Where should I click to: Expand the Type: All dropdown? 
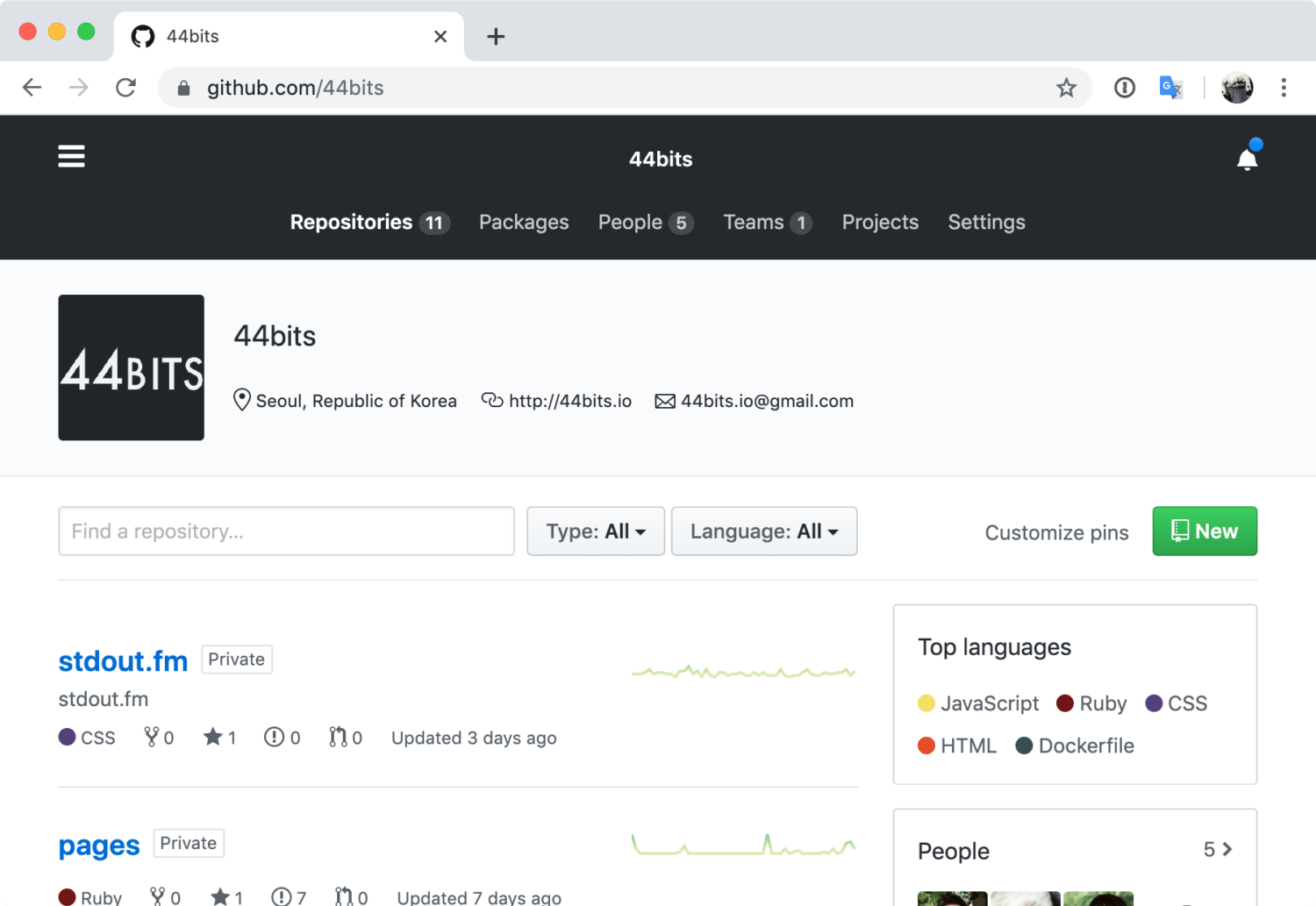pyautogui.click(x=595, y=531)
